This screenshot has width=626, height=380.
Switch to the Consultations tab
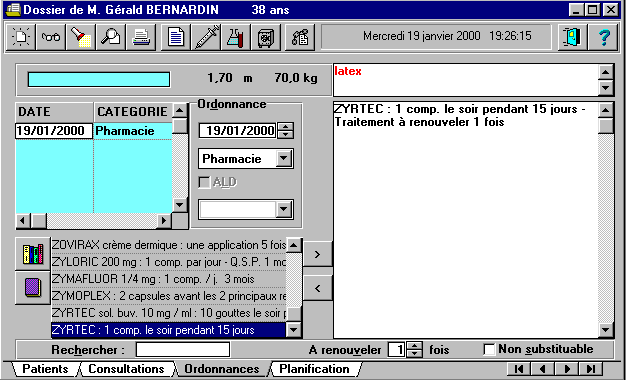pos(126,369)
